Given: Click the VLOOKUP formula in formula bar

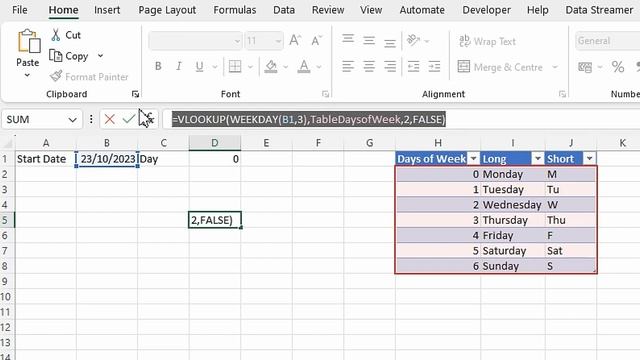Looking at the screenshot, I should click(x=309, y=119).
